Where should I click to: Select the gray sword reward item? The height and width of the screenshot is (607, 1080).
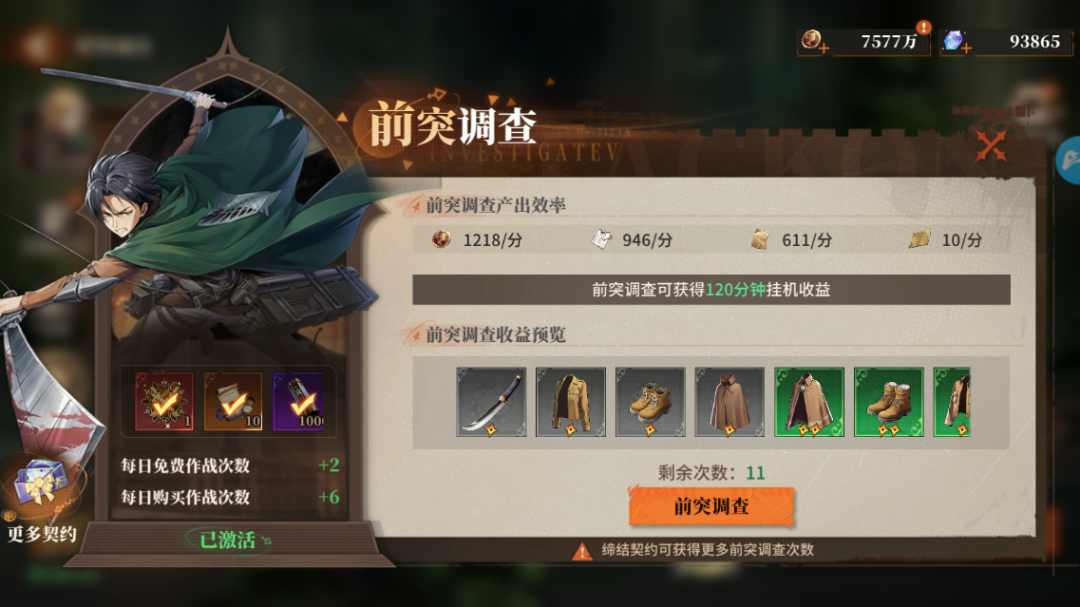coord(491,402)
